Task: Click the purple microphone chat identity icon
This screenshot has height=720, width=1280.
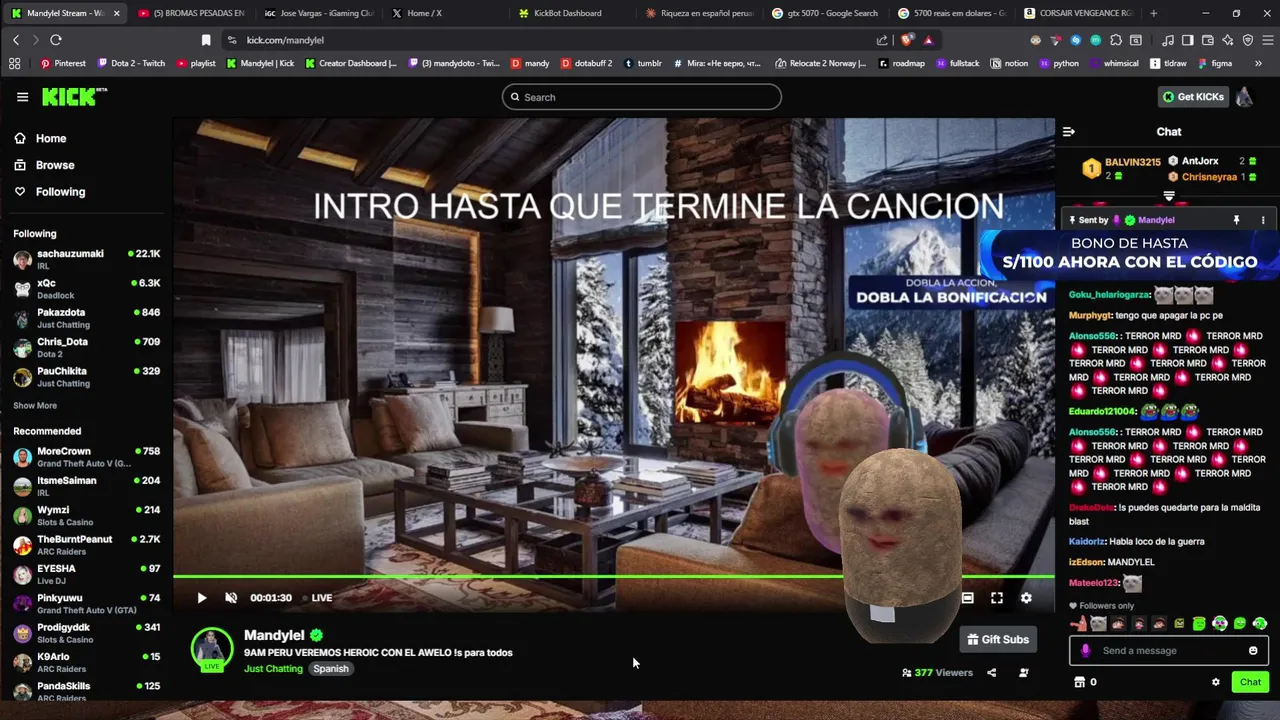Action: click(1086, 651)
